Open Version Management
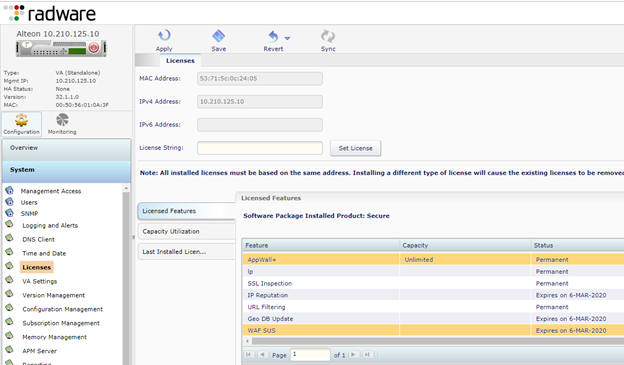 [x=54, y=295]
